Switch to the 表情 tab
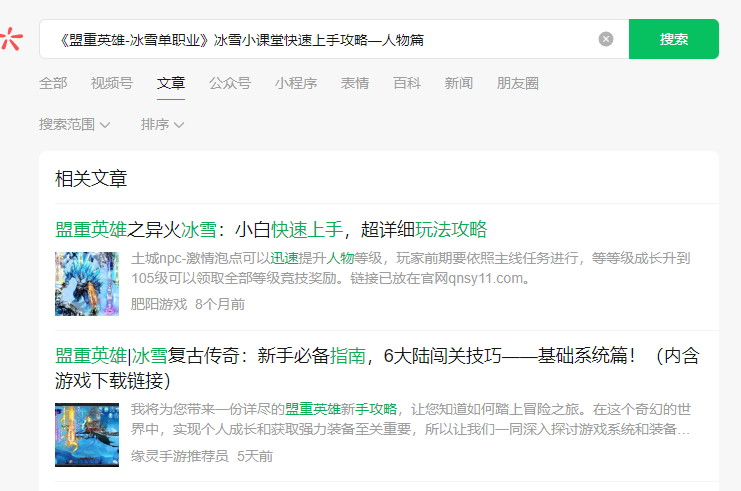The width and height of the screenshot is (741, 491). click(355, 84)
